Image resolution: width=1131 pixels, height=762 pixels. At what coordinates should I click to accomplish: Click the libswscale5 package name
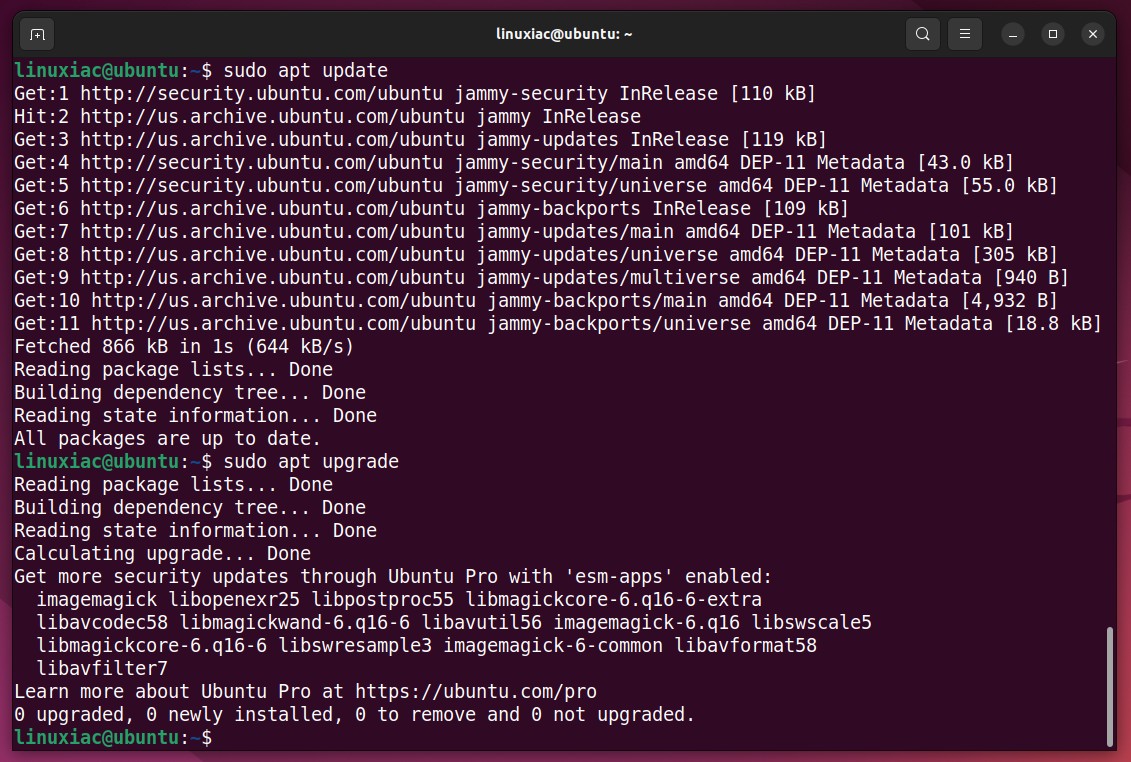tap(811, 623)
